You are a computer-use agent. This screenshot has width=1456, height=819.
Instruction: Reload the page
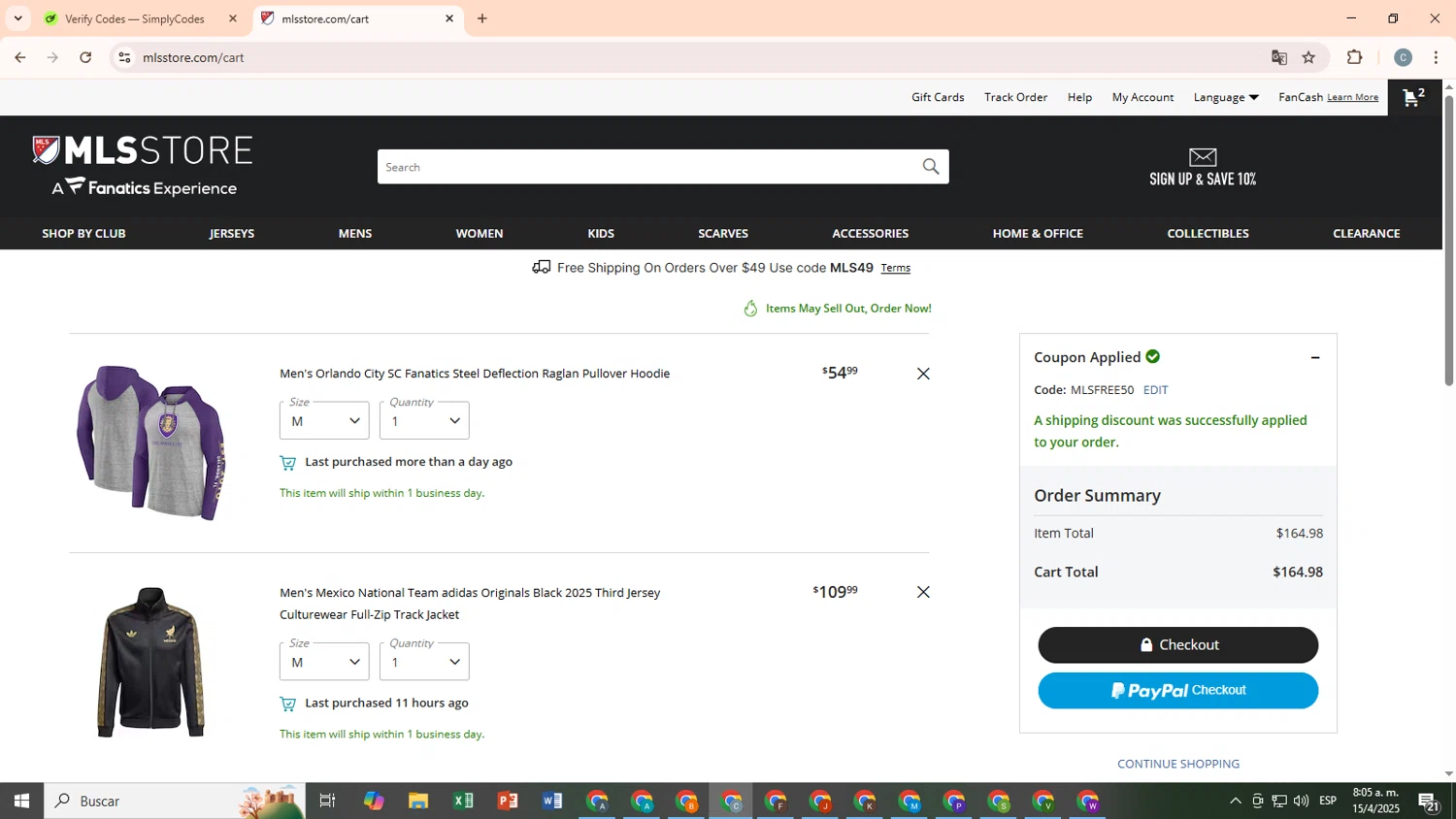point(85,57)
